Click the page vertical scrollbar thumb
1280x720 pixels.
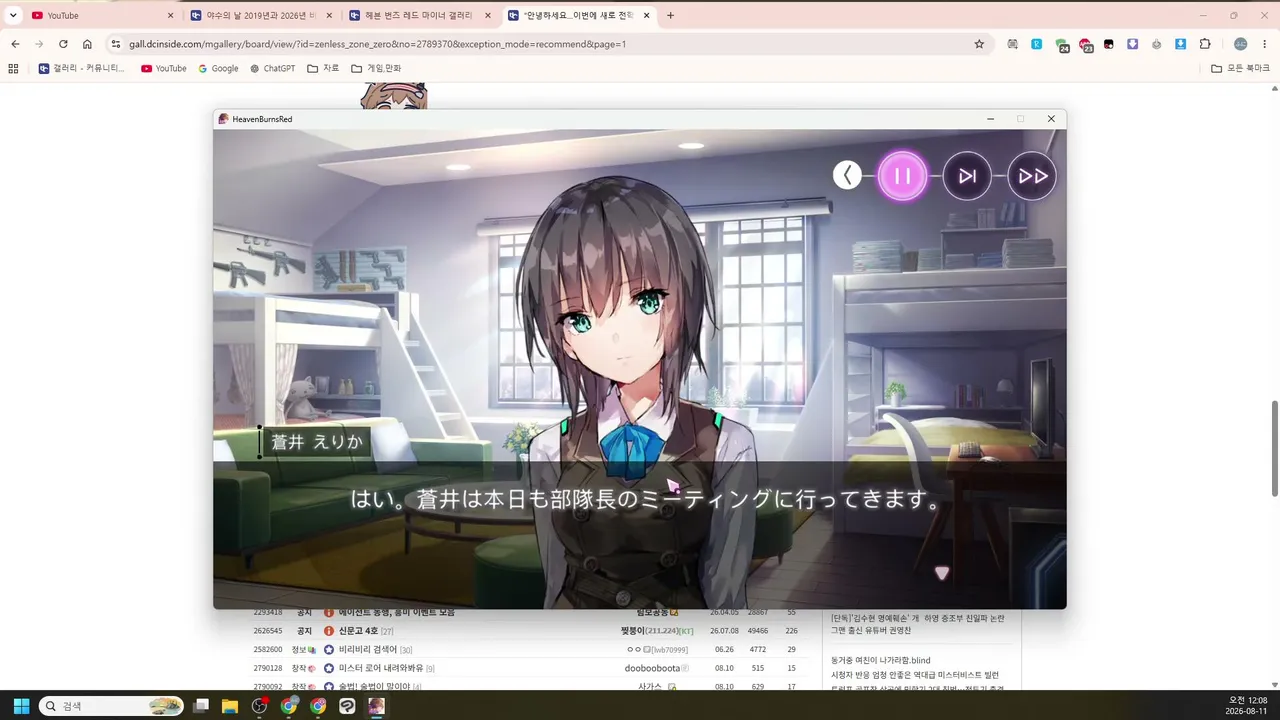point(1274,448)
